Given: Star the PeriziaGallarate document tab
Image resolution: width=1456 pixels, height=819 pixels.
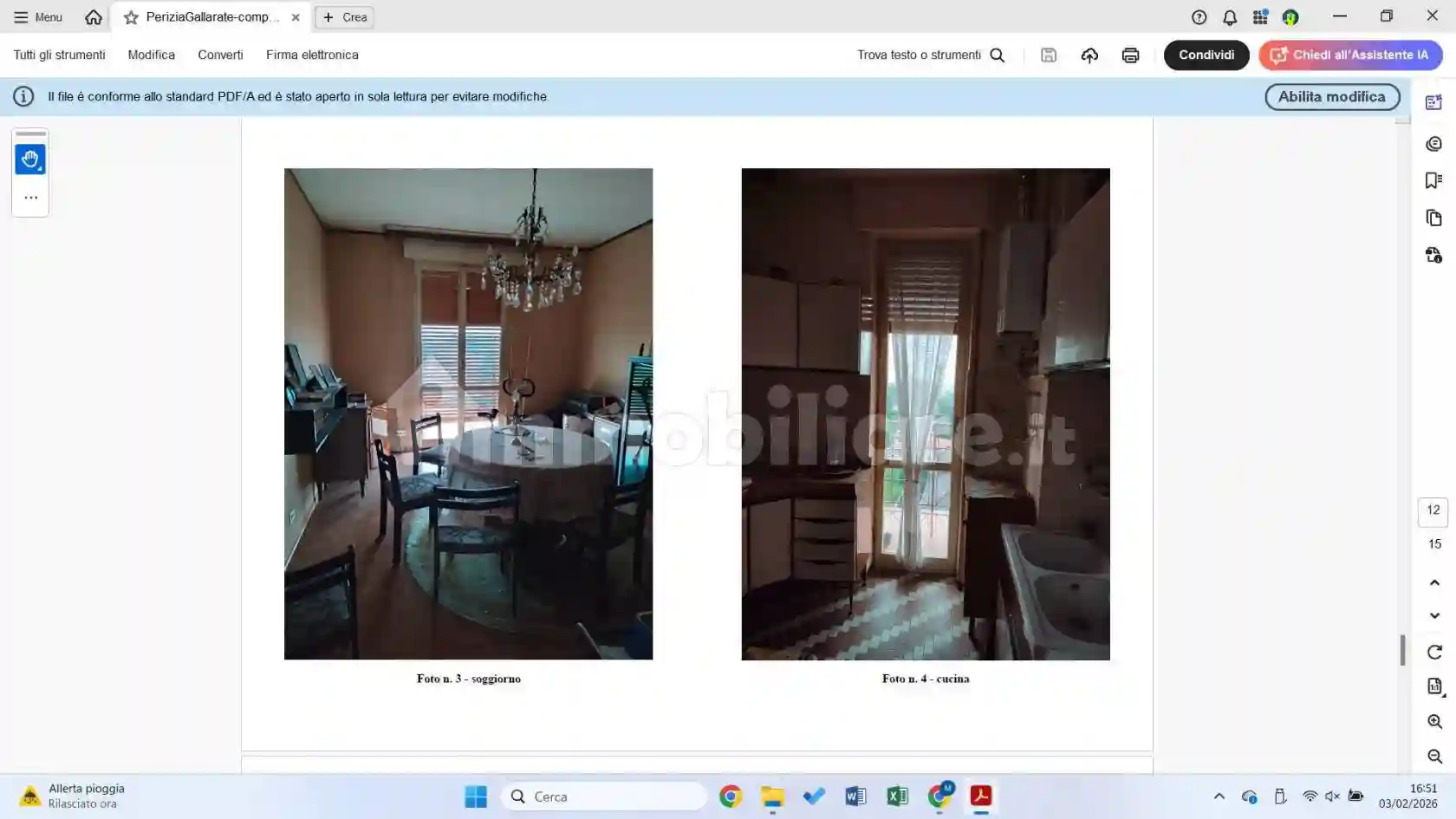Looking at the screenshot, I should point(131,17).
